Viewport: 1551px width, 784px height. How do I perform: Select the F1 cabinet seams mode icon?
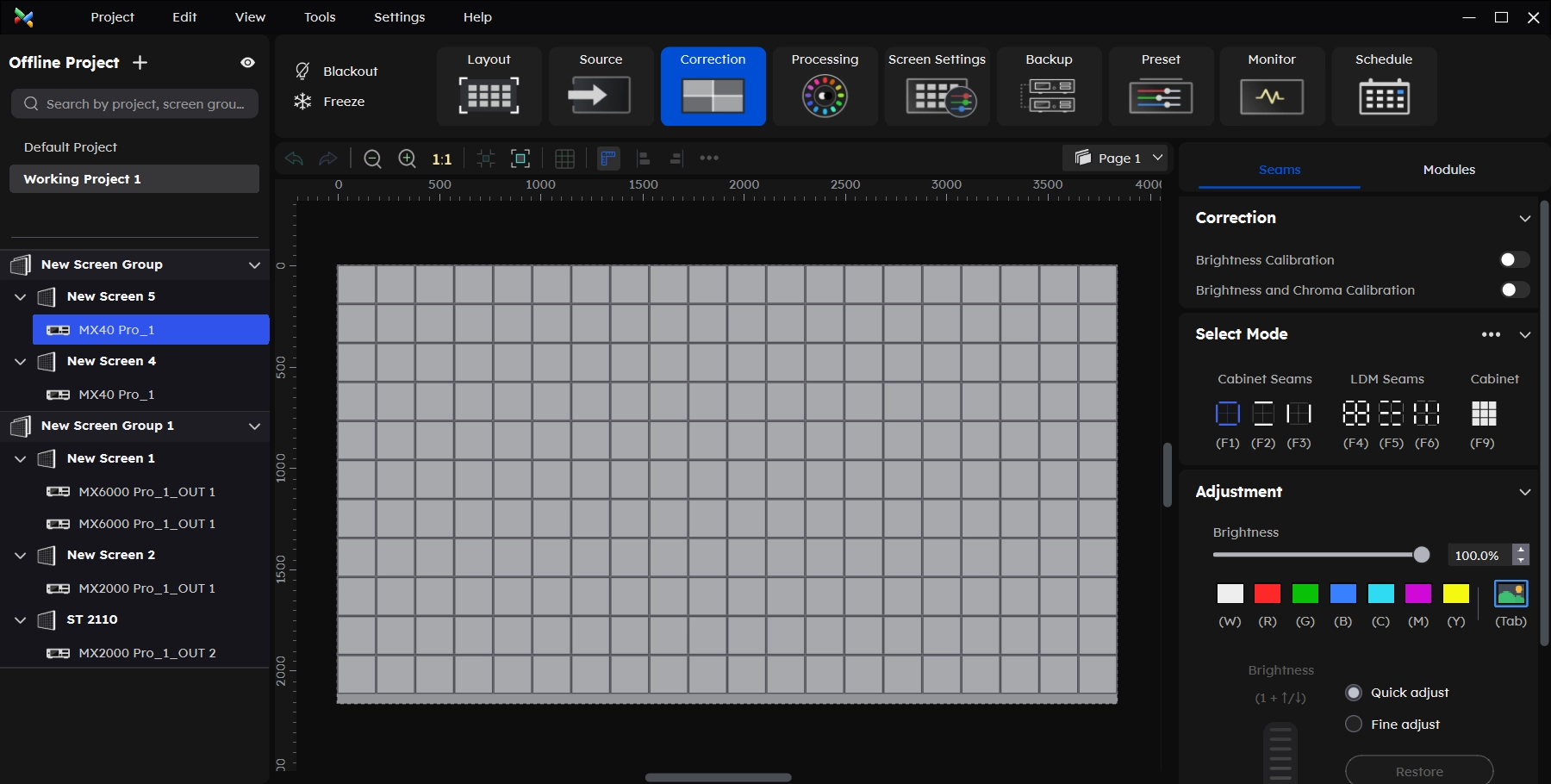(x=1227, y=414)
